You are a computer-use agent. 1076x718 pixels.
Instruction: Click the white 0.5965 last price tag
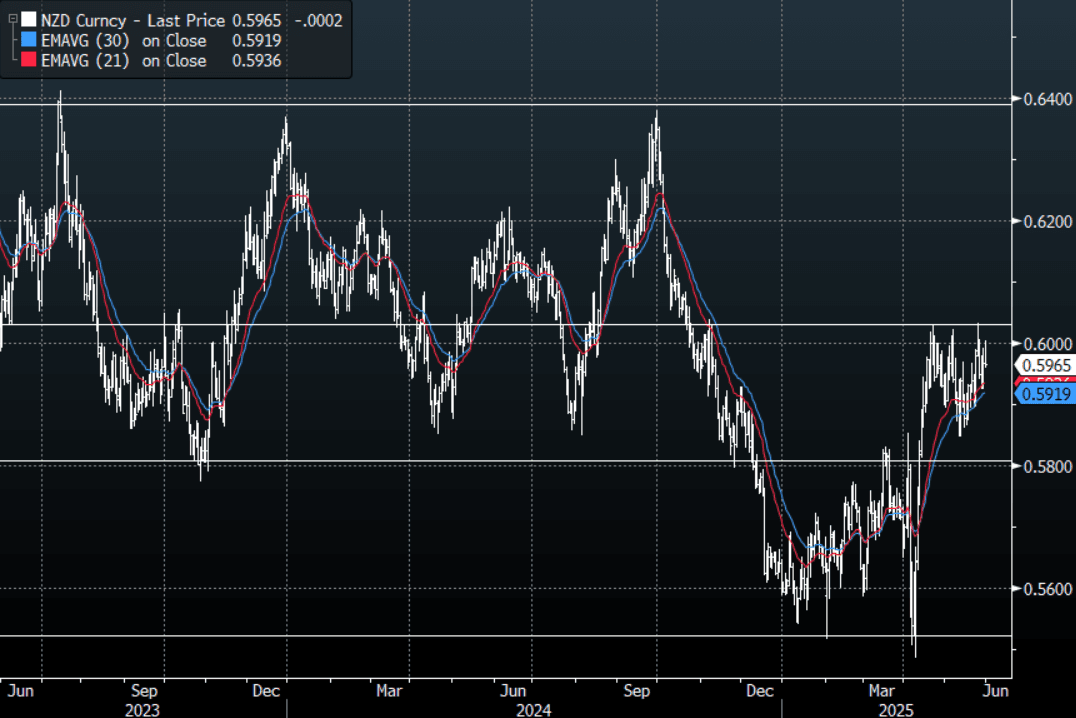click(1046, 366)
